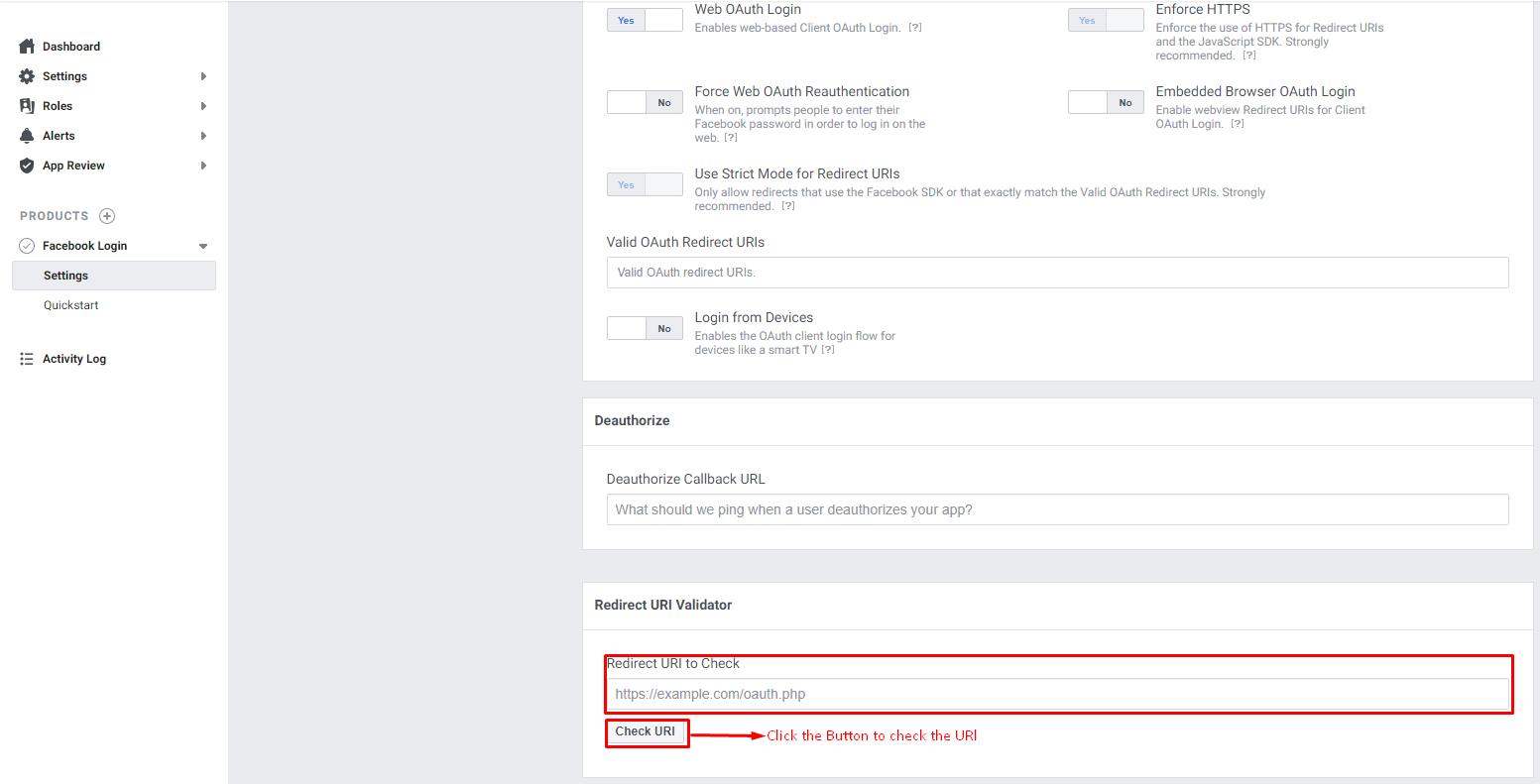
Task: Click the Deauthorize section heading
Action: (632, 420)
